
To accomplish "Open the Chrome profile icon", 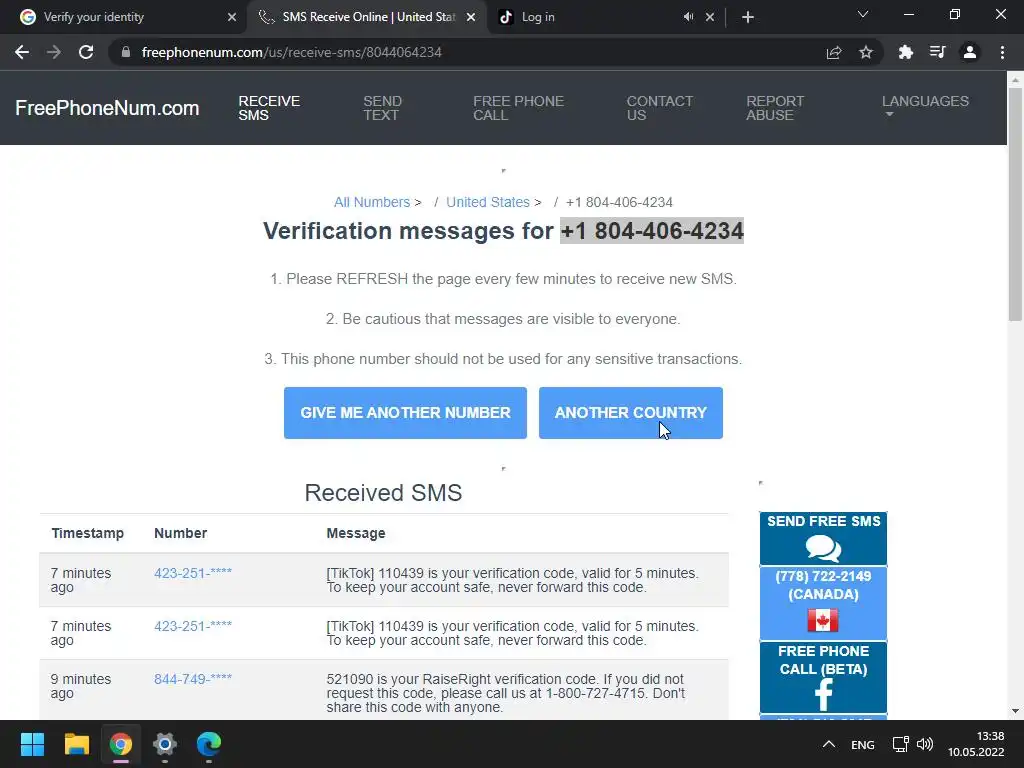I will pyautogui.click(x=970, y=52).
